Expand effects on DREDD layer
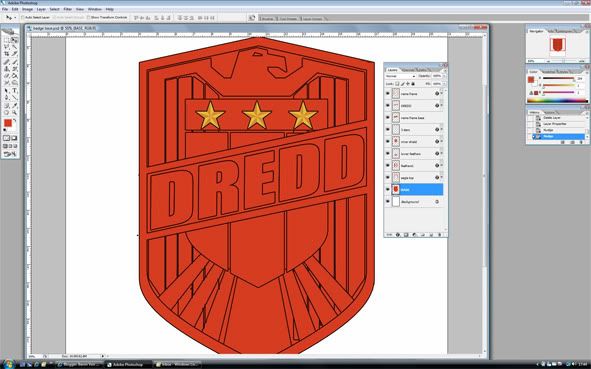This screenshot has width=591, height=369. pos(442,106)
